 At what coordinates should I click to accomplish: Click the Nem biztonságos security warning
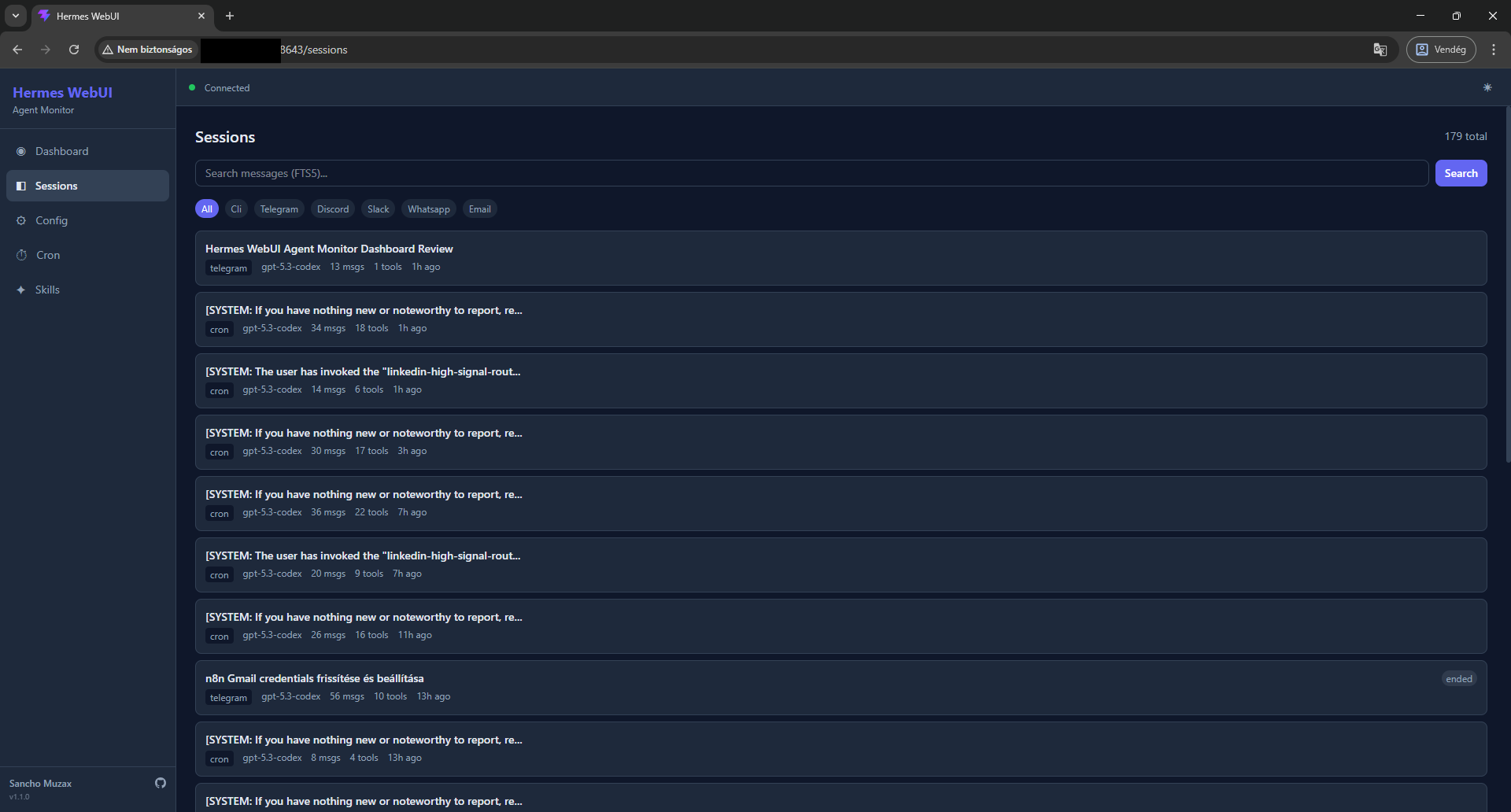[x=147, y=50]
